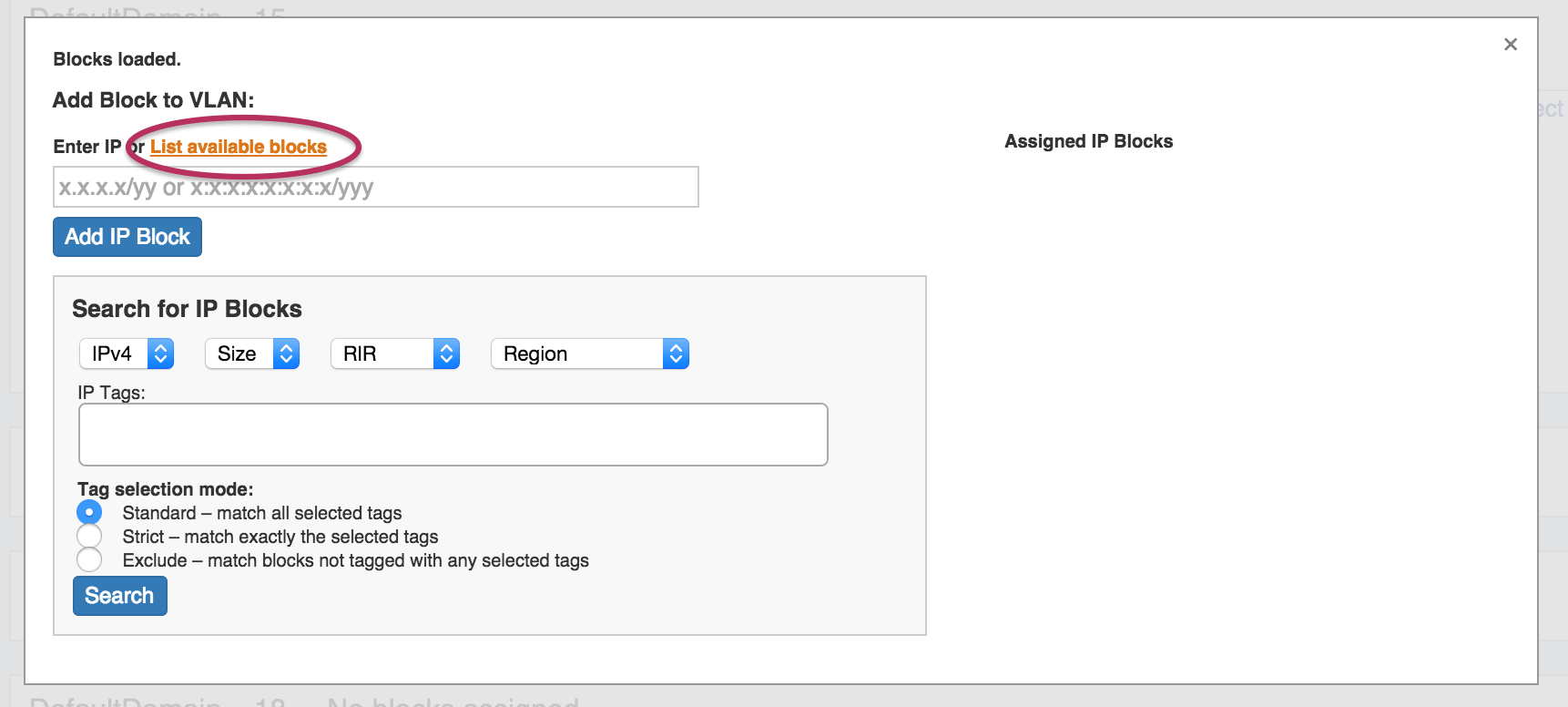Click the 'Exclude – match blocks not tagged' label
The image size is (1568, 707).
pyautogui.click(x=355, y=560)
